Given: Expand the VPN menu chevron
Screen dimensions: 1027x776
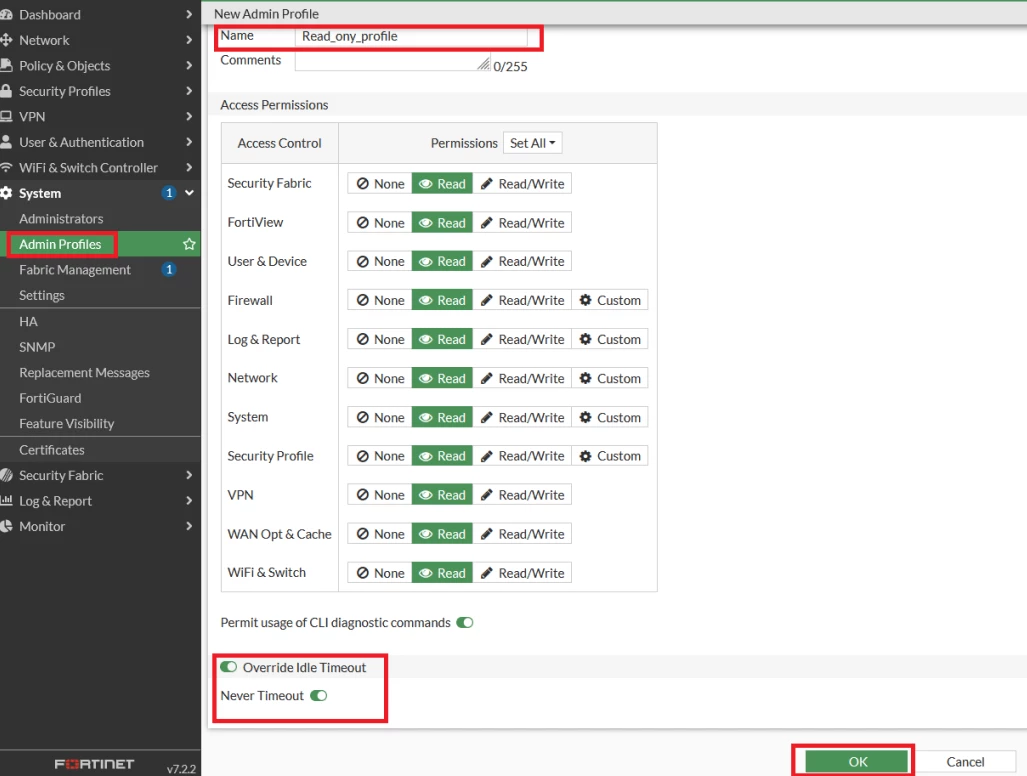Looking at the screenshot, I should (x=189, y=117).
